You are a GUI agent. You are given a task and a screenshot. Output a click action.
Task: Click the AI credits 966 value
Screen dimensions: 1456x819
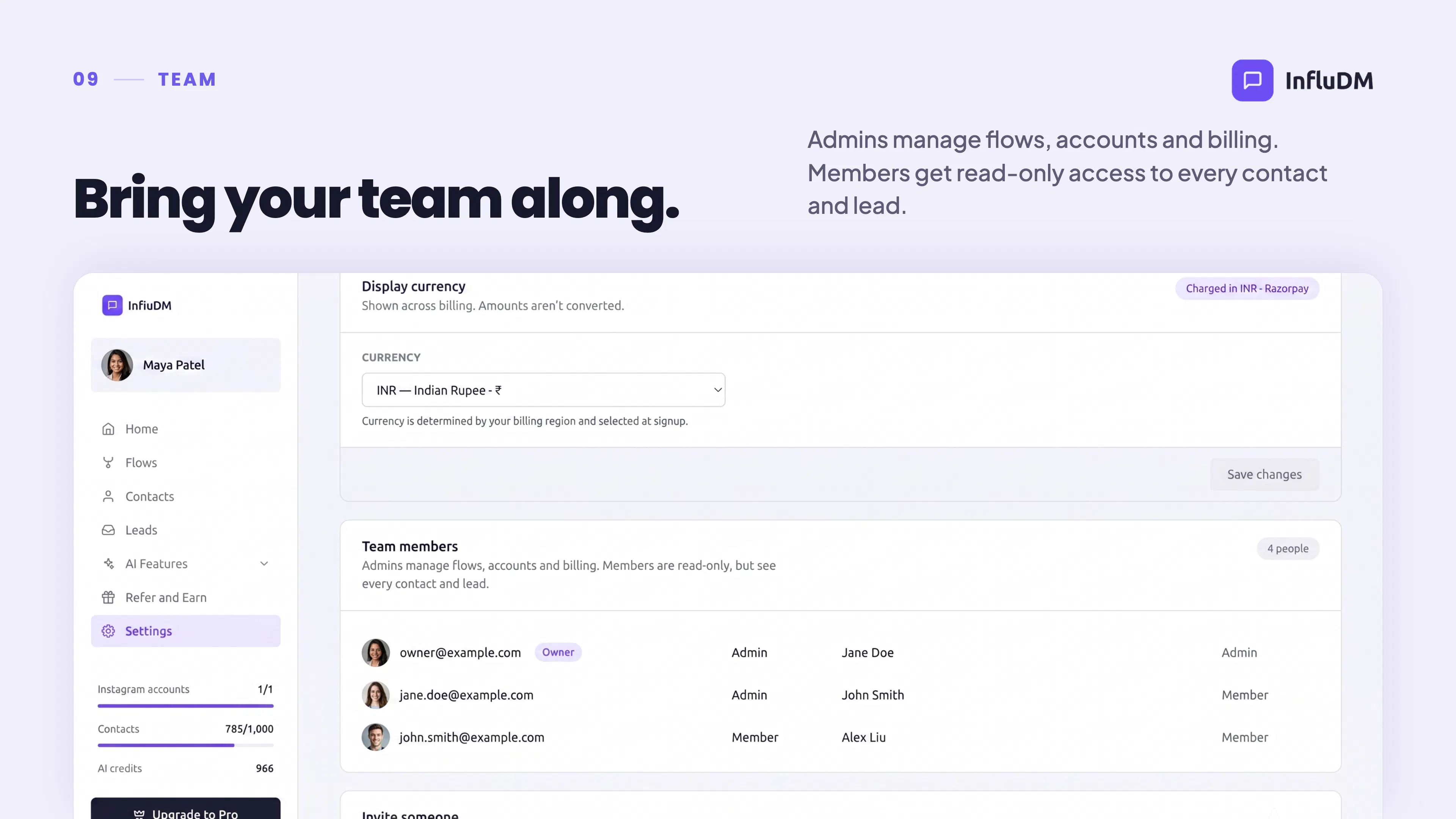click(264, 769)
